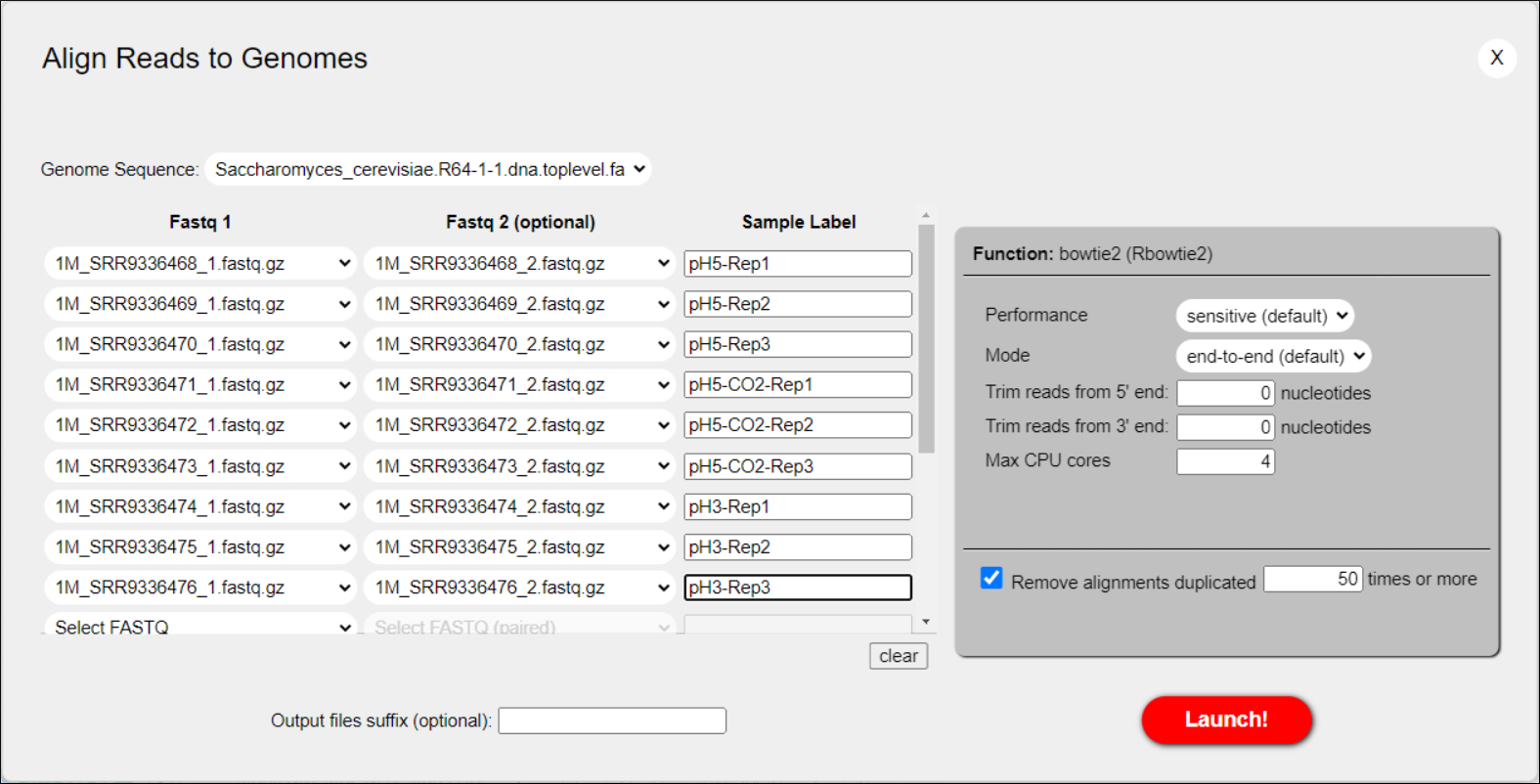Open the Performance 'sensitive (default)' dropdown
The image size is (1540, 784).
click(1265, 316)
